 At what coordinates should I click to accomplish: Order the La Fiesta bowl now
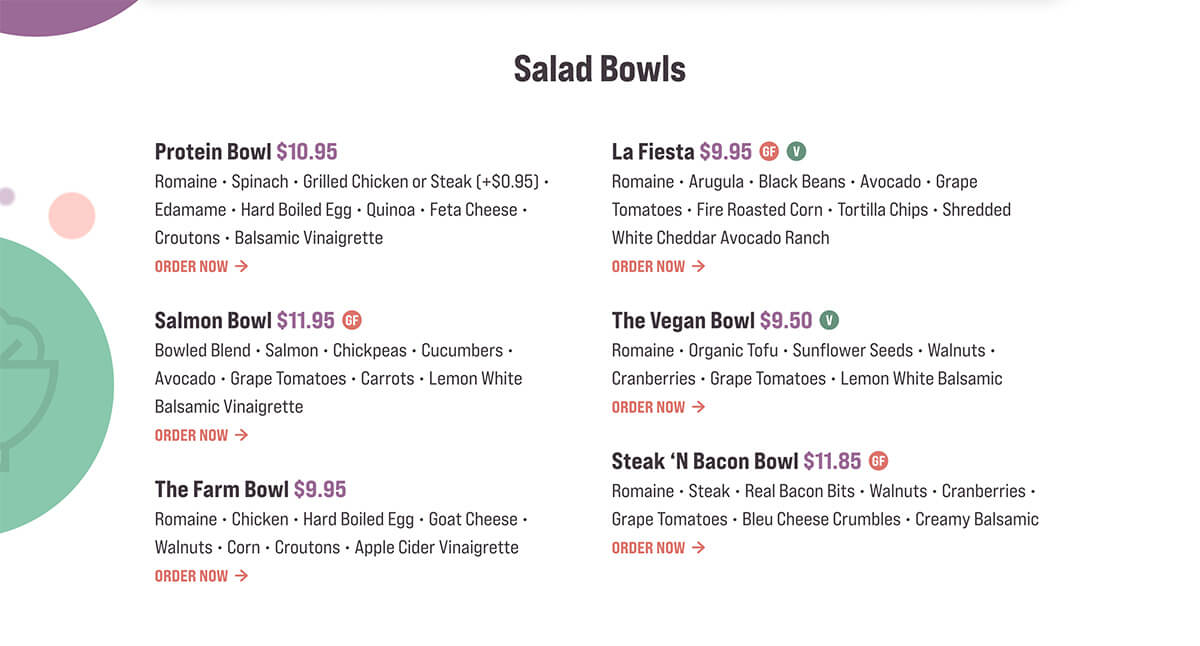click(x=658, y=266)
